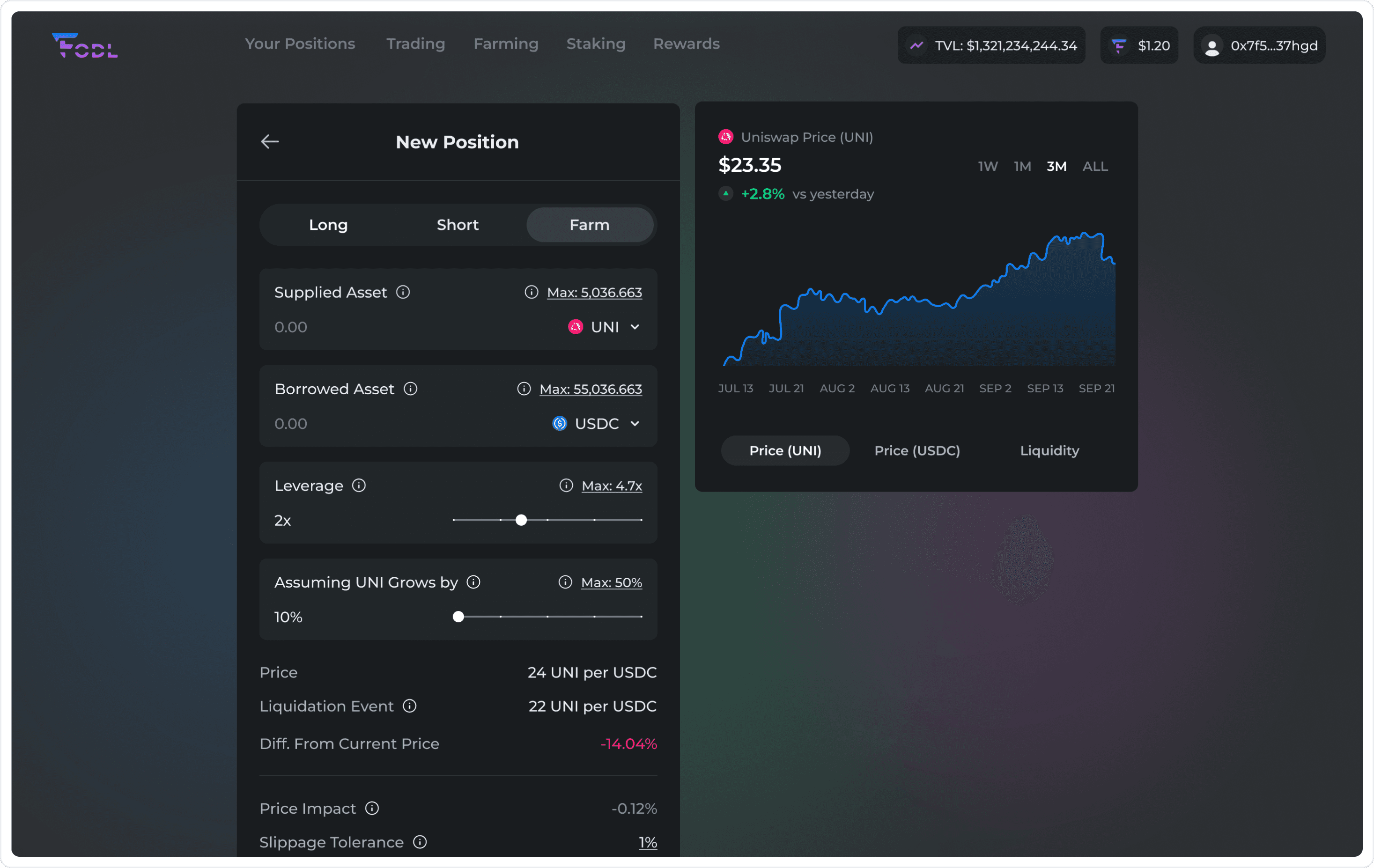Image resolution: width=1374 pixels, height=868 pixels.
Task: Select the 1M chart time range
Action: (x=1022, y=166)
